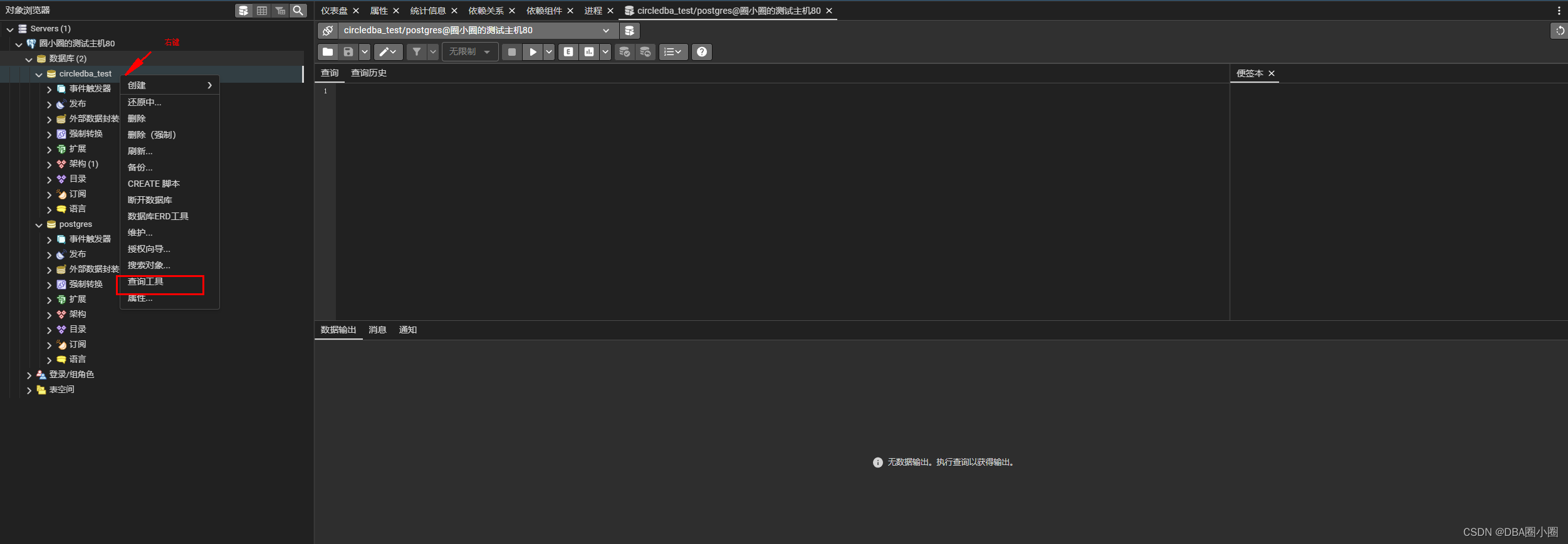
Task: Select the circledba_test database tree item
Action: (85, 74)
